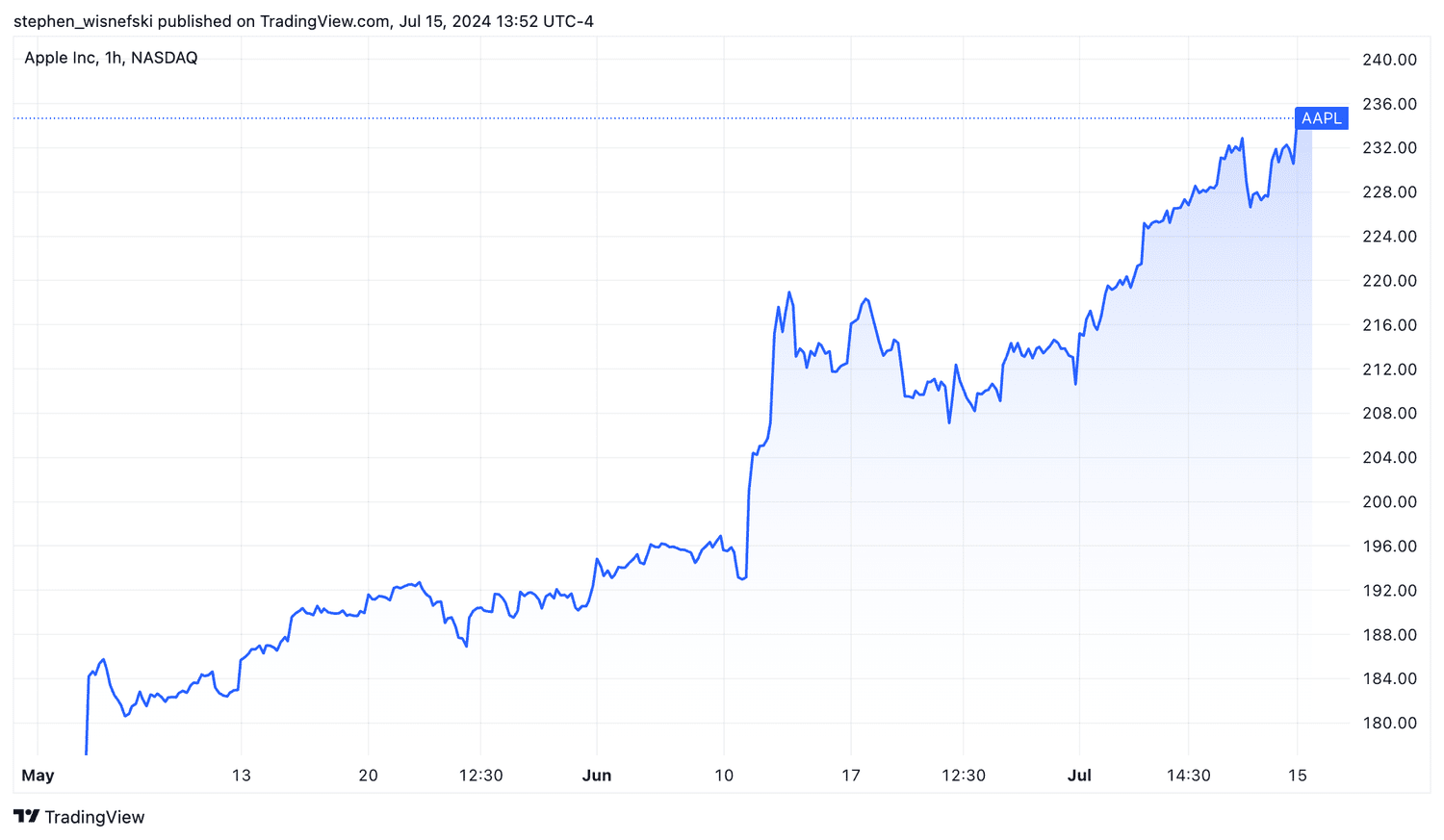
Task: Click the 12:30 label after 17
Action: point(963,776)
